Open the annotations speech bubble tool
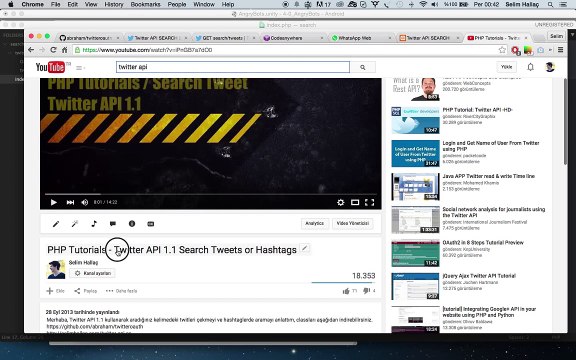576x360 pixels. click(113, 224)
